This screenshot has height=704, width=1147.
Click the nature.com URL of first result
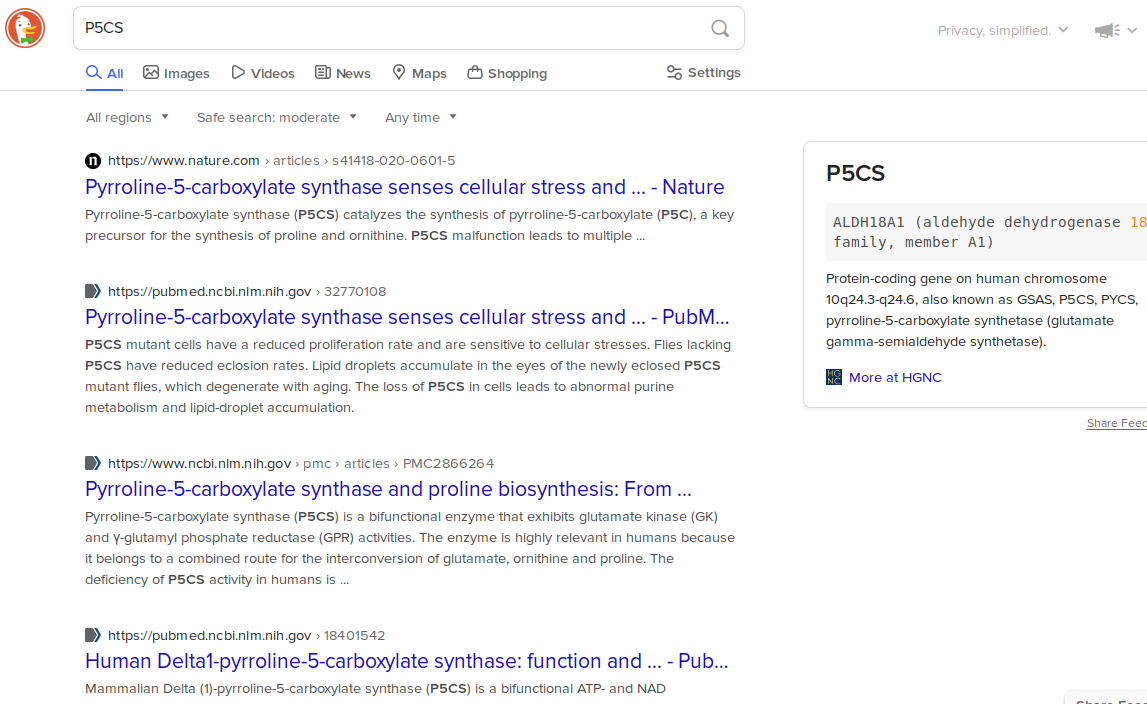[x=282, y=160]
